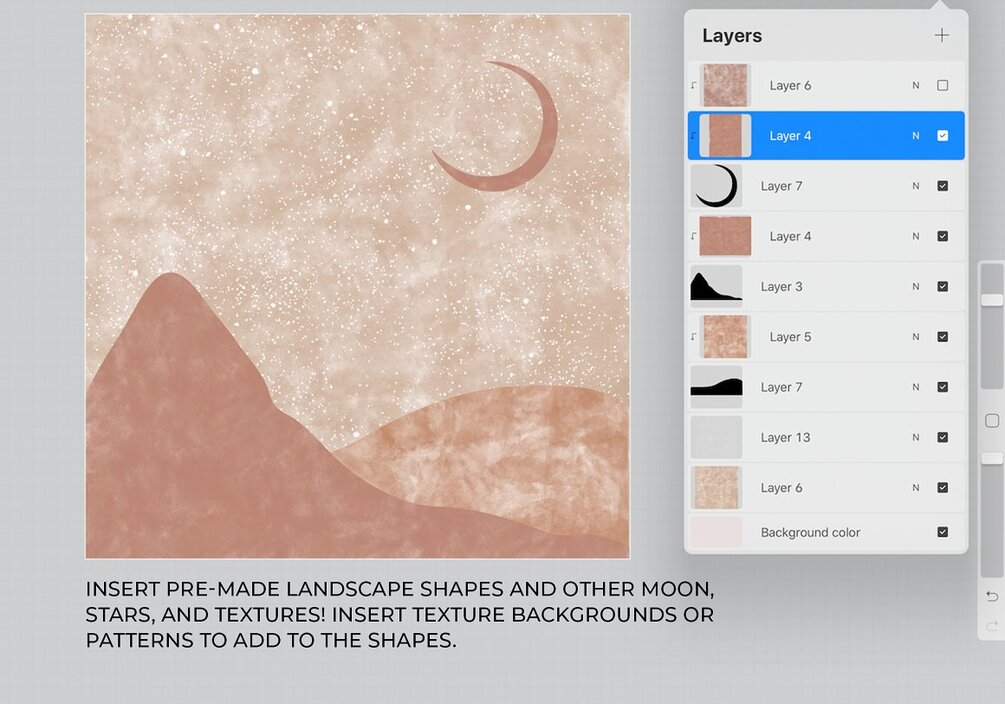Tap the redo arrow in sidebar
This screenshot has width=1005, height=704.
click(x=992, y=626)
